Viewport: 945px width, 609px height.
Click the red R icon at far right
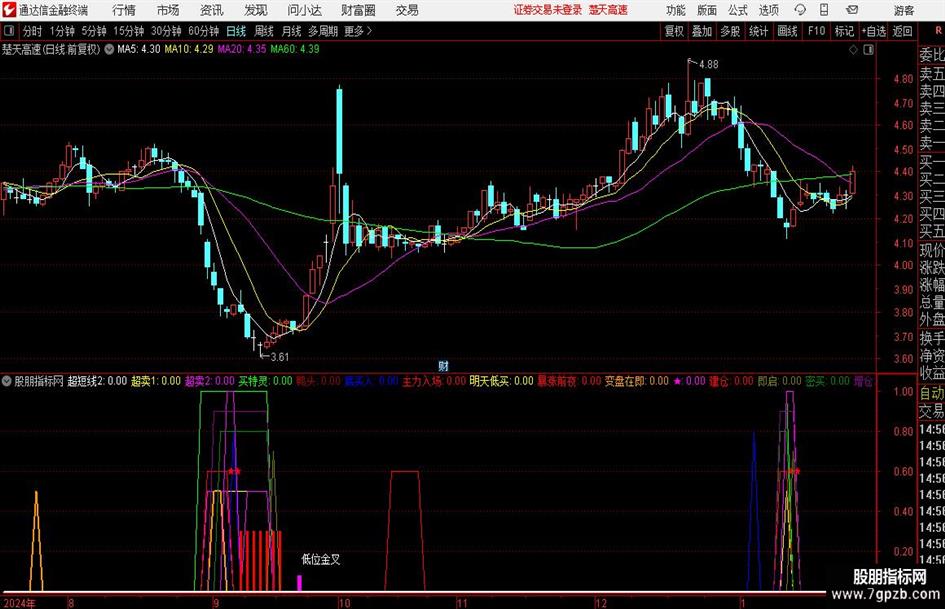click(x=938, y=31)
